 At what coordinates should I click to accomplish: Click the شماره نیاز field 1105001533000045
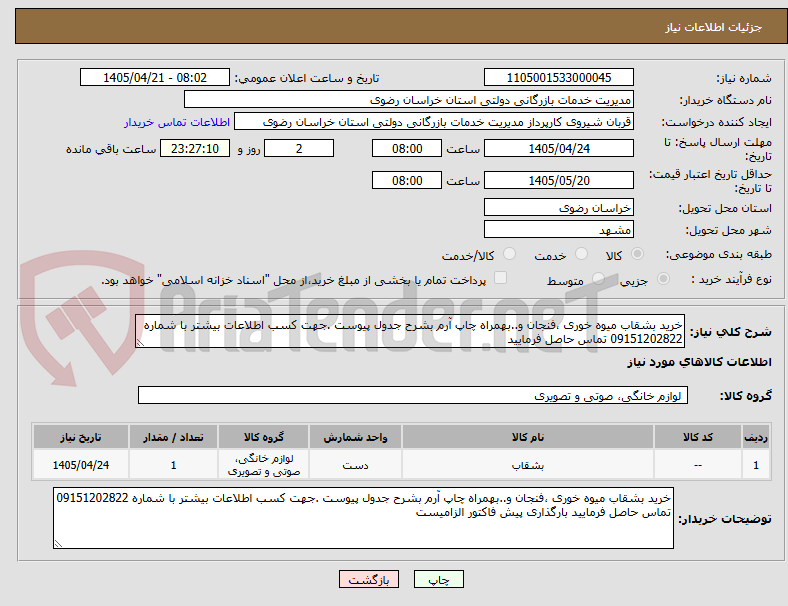pyautogui.click(x=558, y=77)
